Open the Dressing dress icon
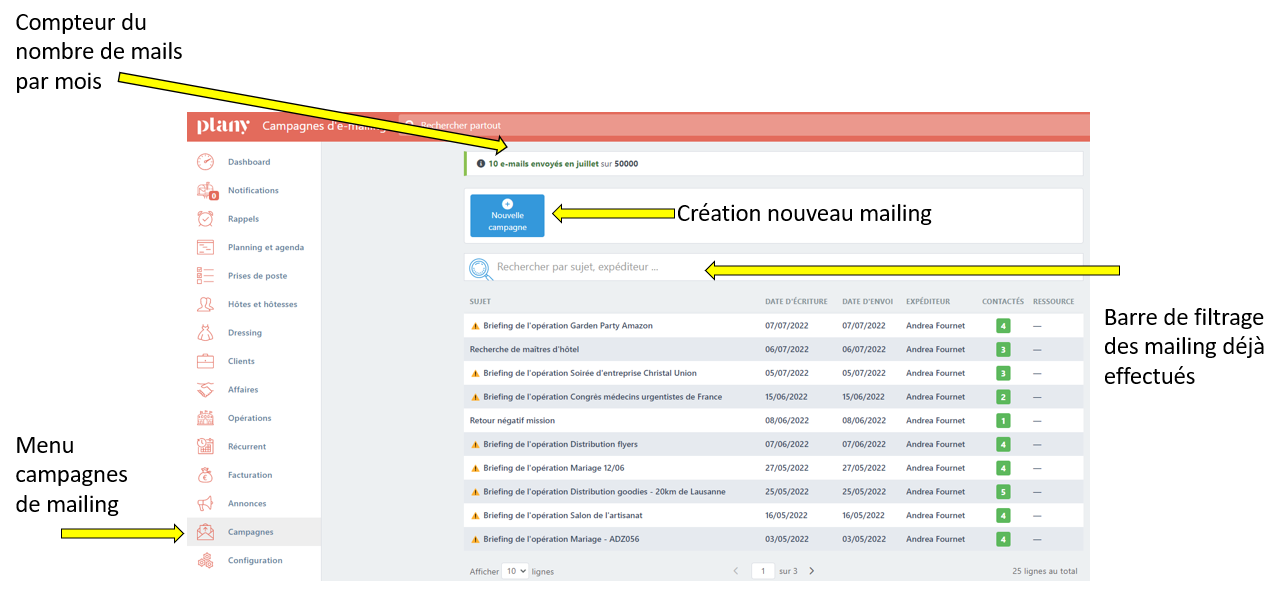 tap(205, 333)
